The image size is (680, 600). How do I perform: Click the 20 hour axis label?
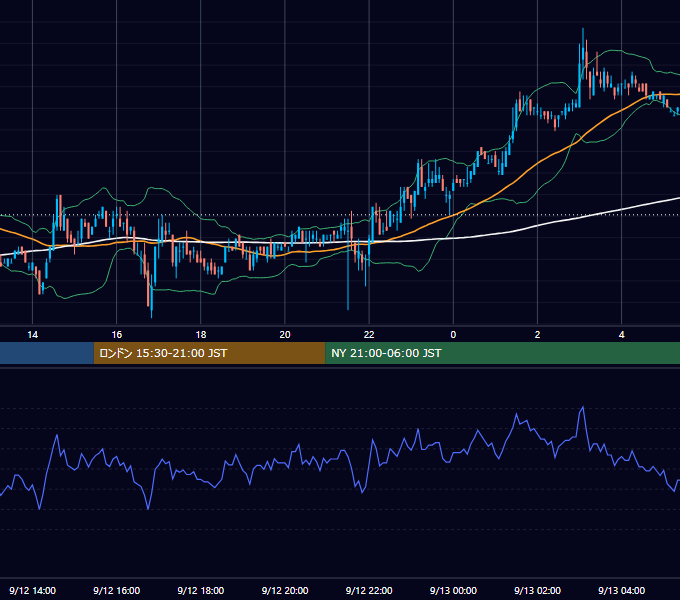(x=285, y=335)
